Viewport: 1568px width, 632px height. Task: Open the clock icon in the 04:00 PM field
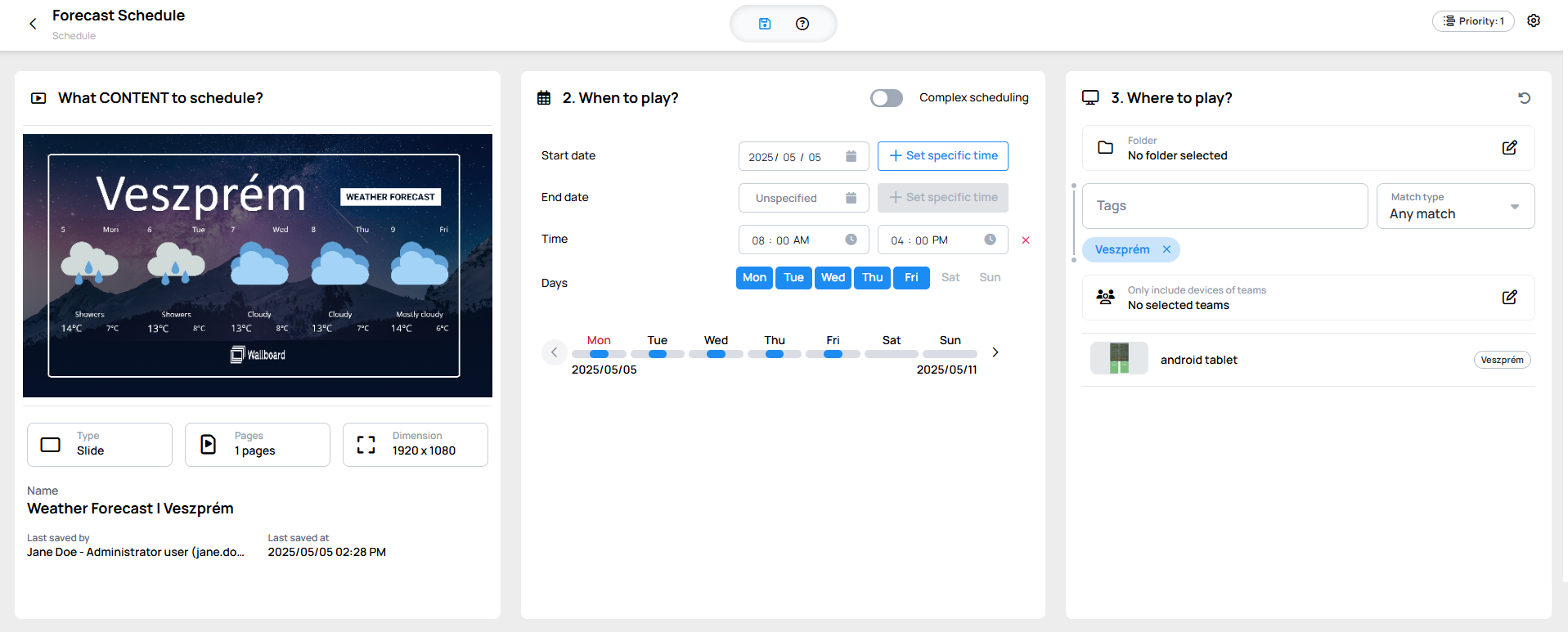(x=990, y=240)
